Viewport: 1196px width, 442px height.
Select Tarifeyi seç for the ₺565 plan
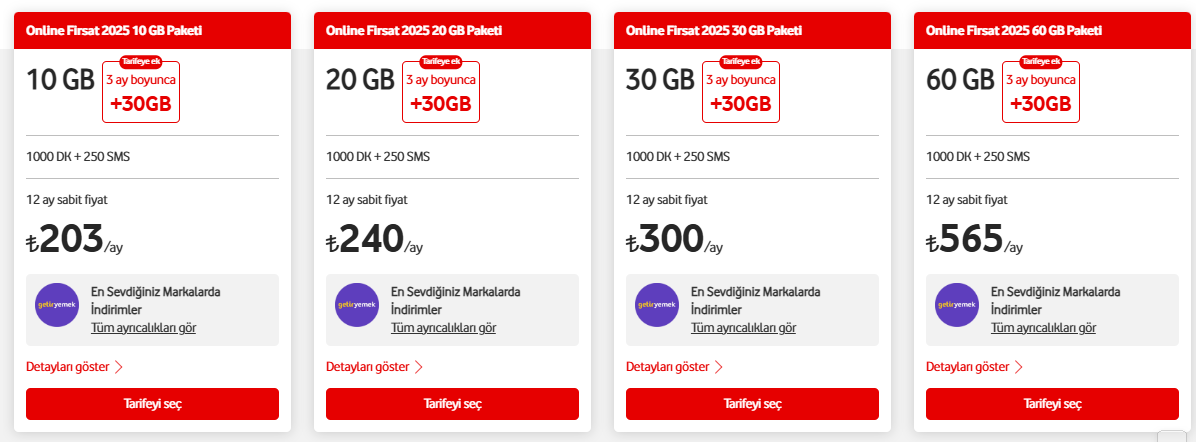coord(1052,404)
